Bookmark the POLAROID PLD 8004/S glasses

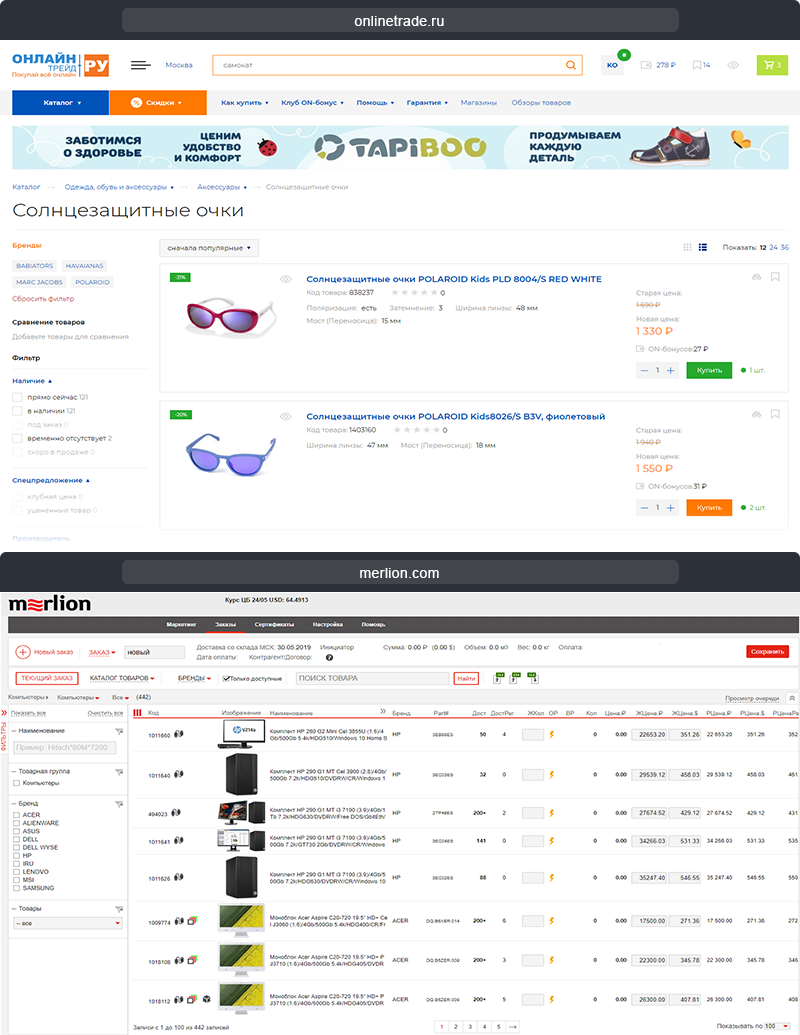tap(776, 277)
